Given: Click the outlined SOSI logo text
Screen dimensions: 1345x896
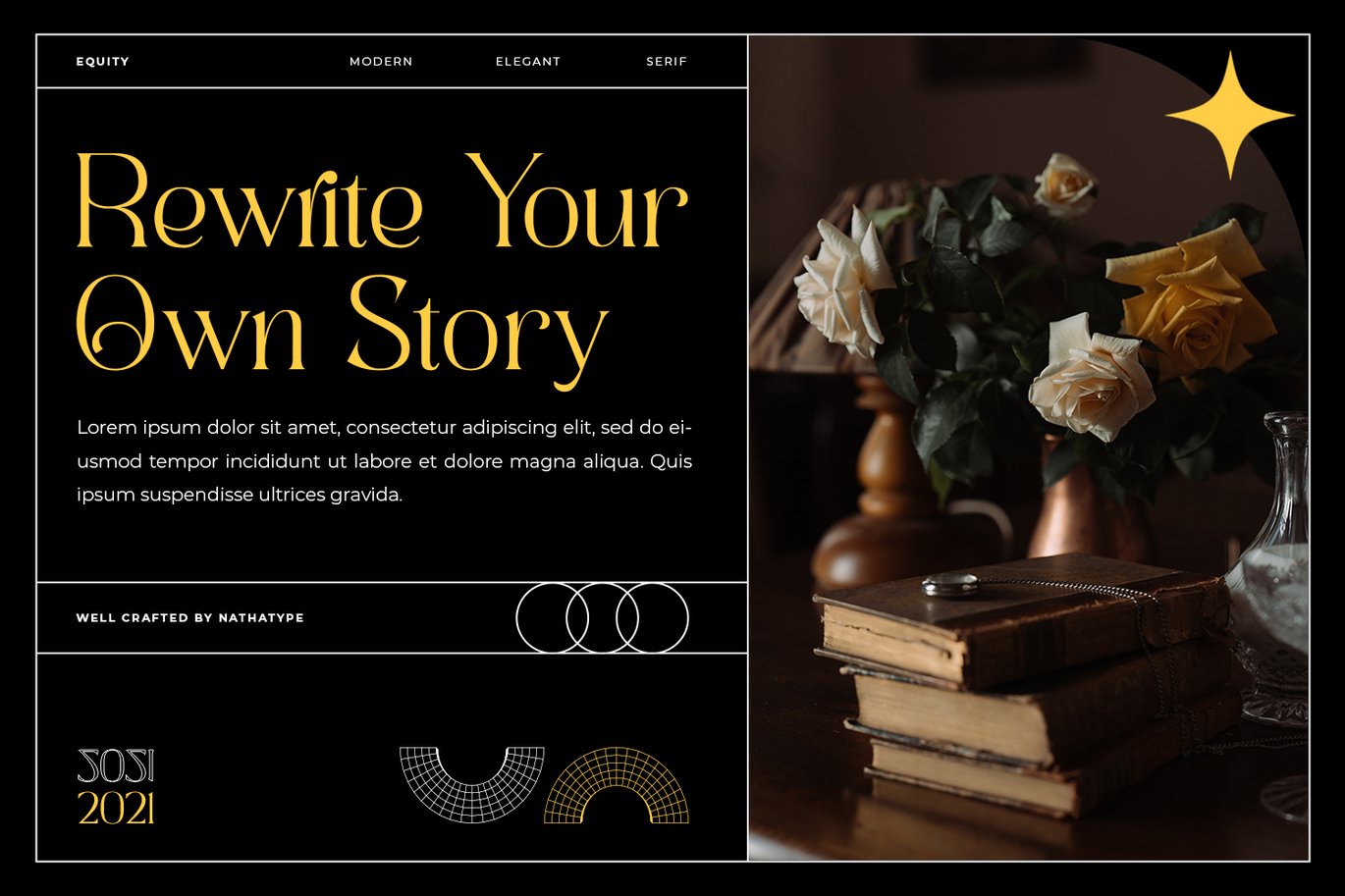Looking at the screenshot, I should [116, 765].
